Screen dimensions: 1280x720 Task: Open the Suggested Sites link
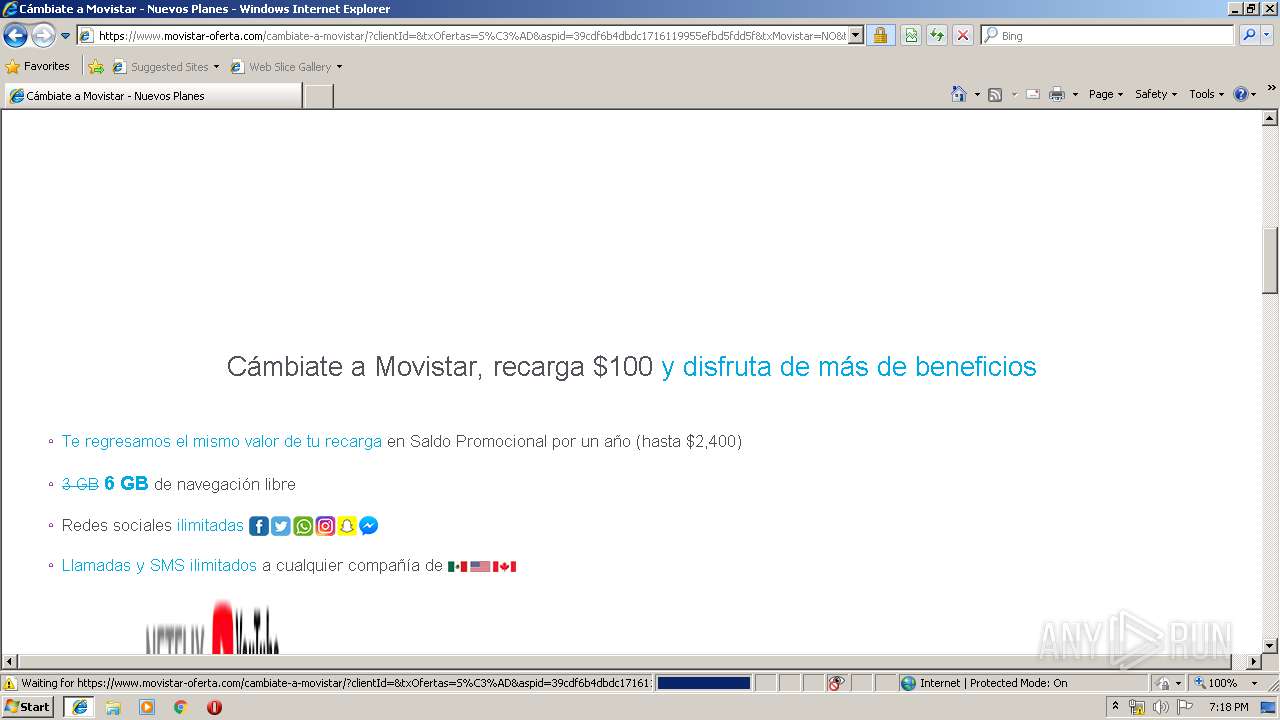point(165,67)
